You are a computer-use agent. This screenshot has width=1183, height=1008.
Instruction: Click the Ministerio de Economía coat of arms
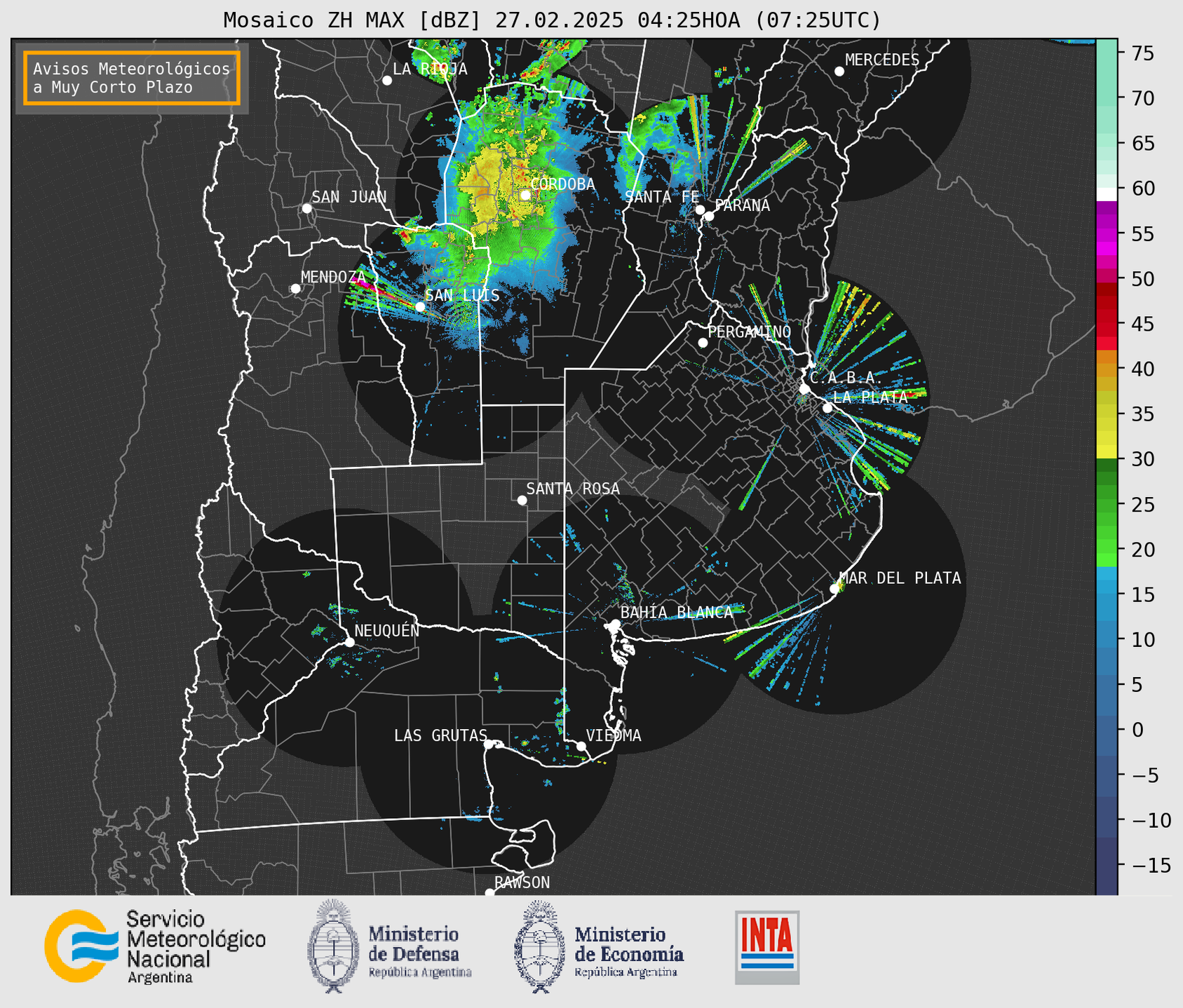point(540,946)
